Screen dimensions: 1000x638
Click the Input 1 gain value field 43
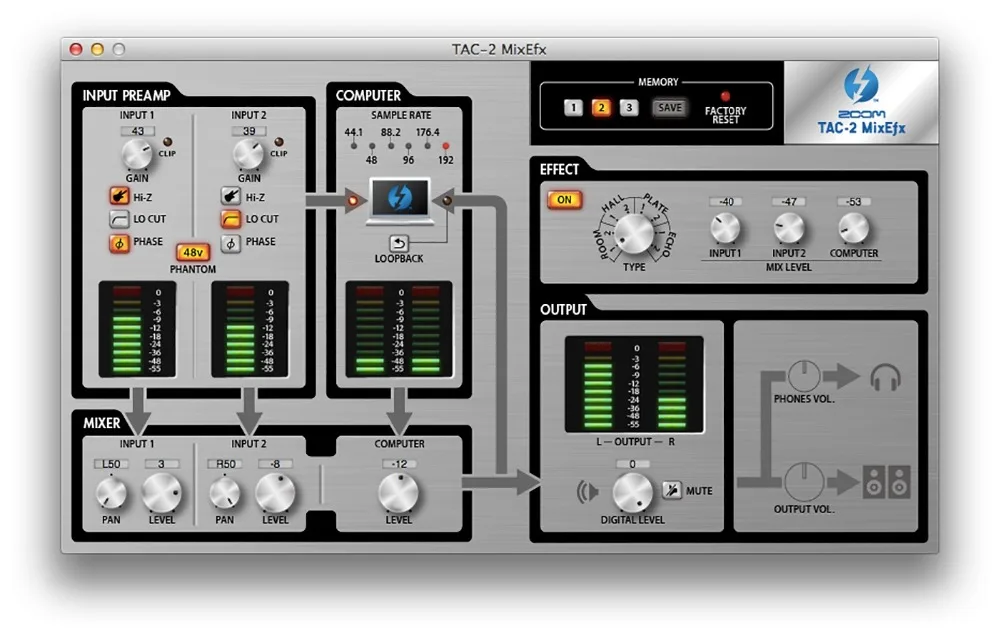click(x=138, y=131)
